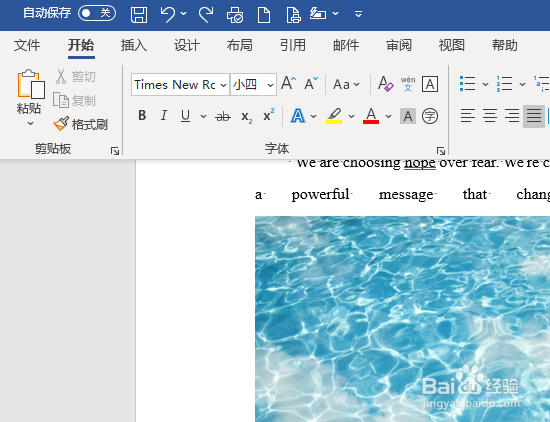Screen dimensions: 550x422
Task: Toggle the AutoSave switch
Action: tap(97, 14)
